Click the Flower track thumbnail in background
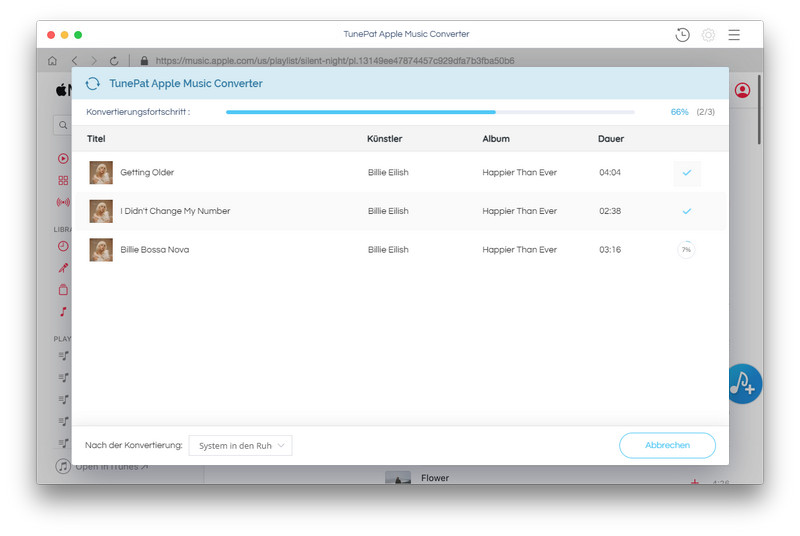The width and height of the screenshot is (800, 536). point(398,478)
